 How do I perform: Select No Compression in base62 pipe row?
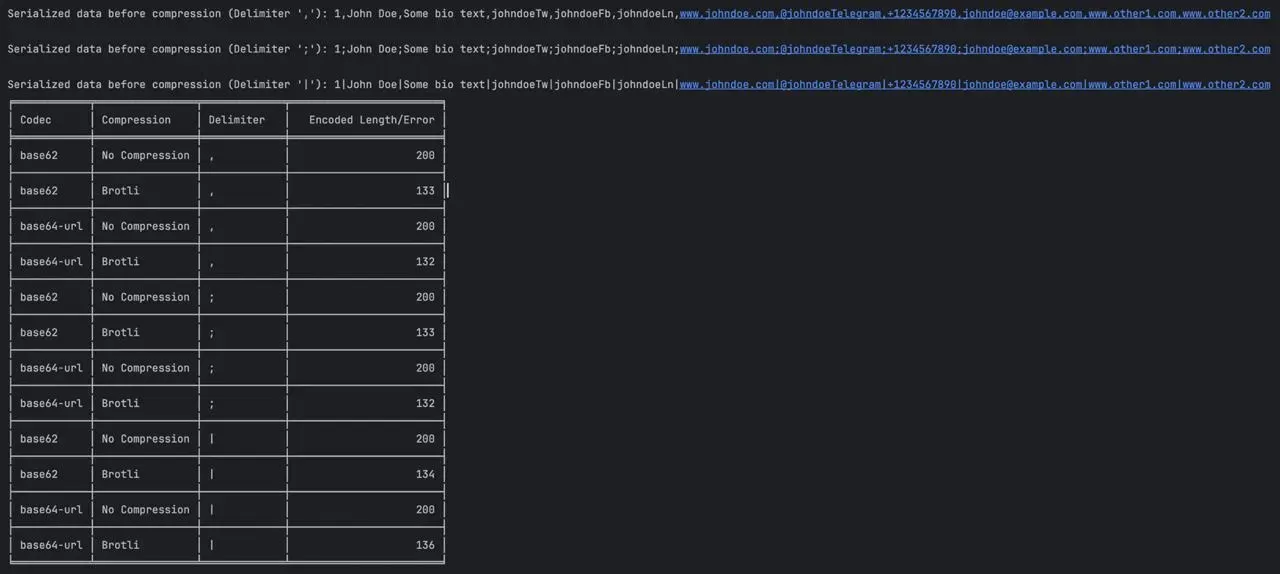tap(146, 439)
